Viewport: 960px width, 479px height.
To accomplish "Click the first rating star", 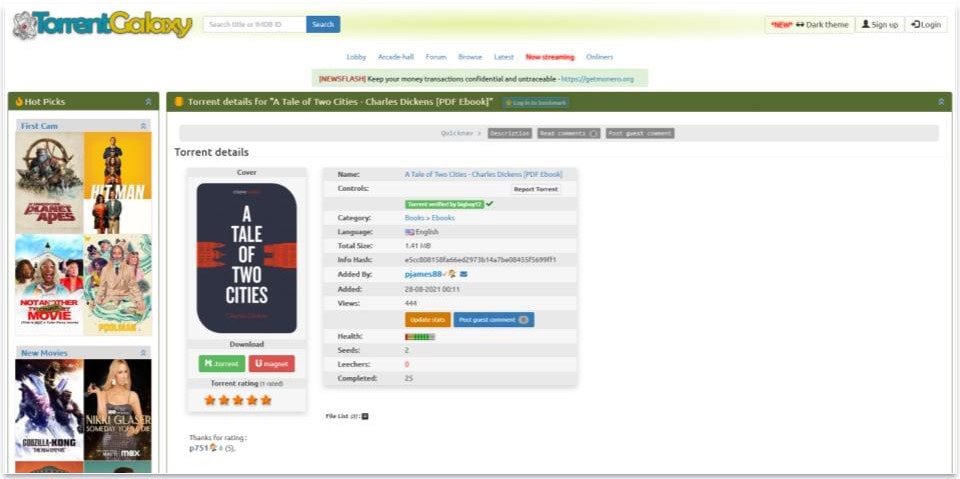I will (210, 400).
